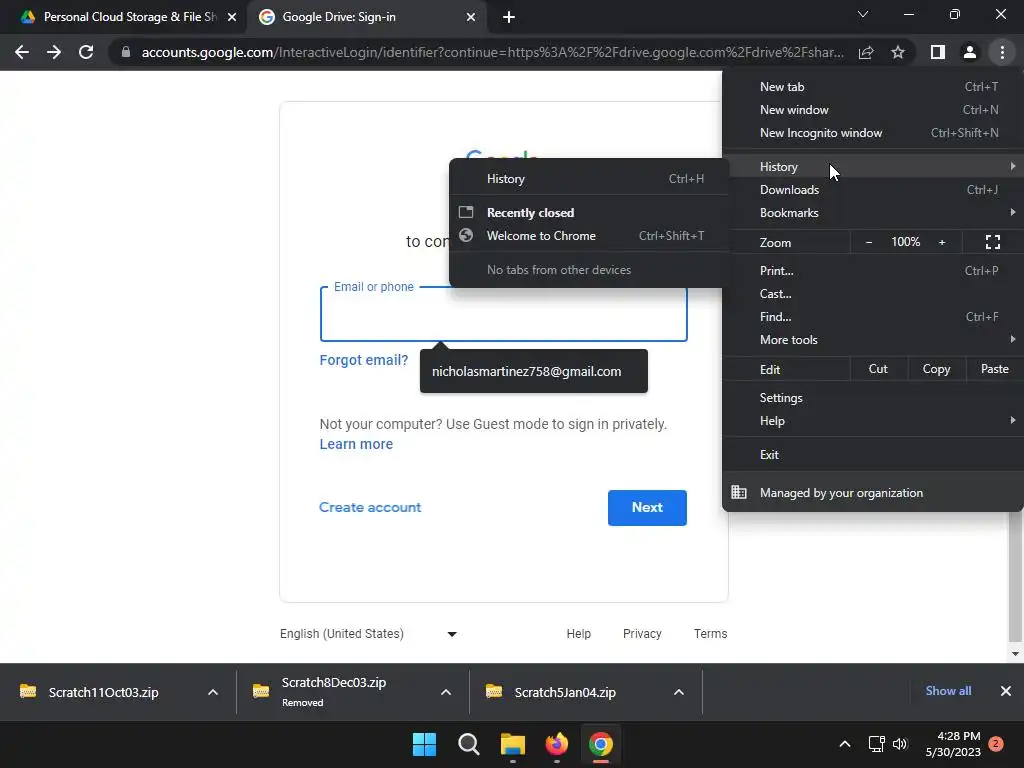
Task: Expand the Help submenu
Action: [873, 421]
